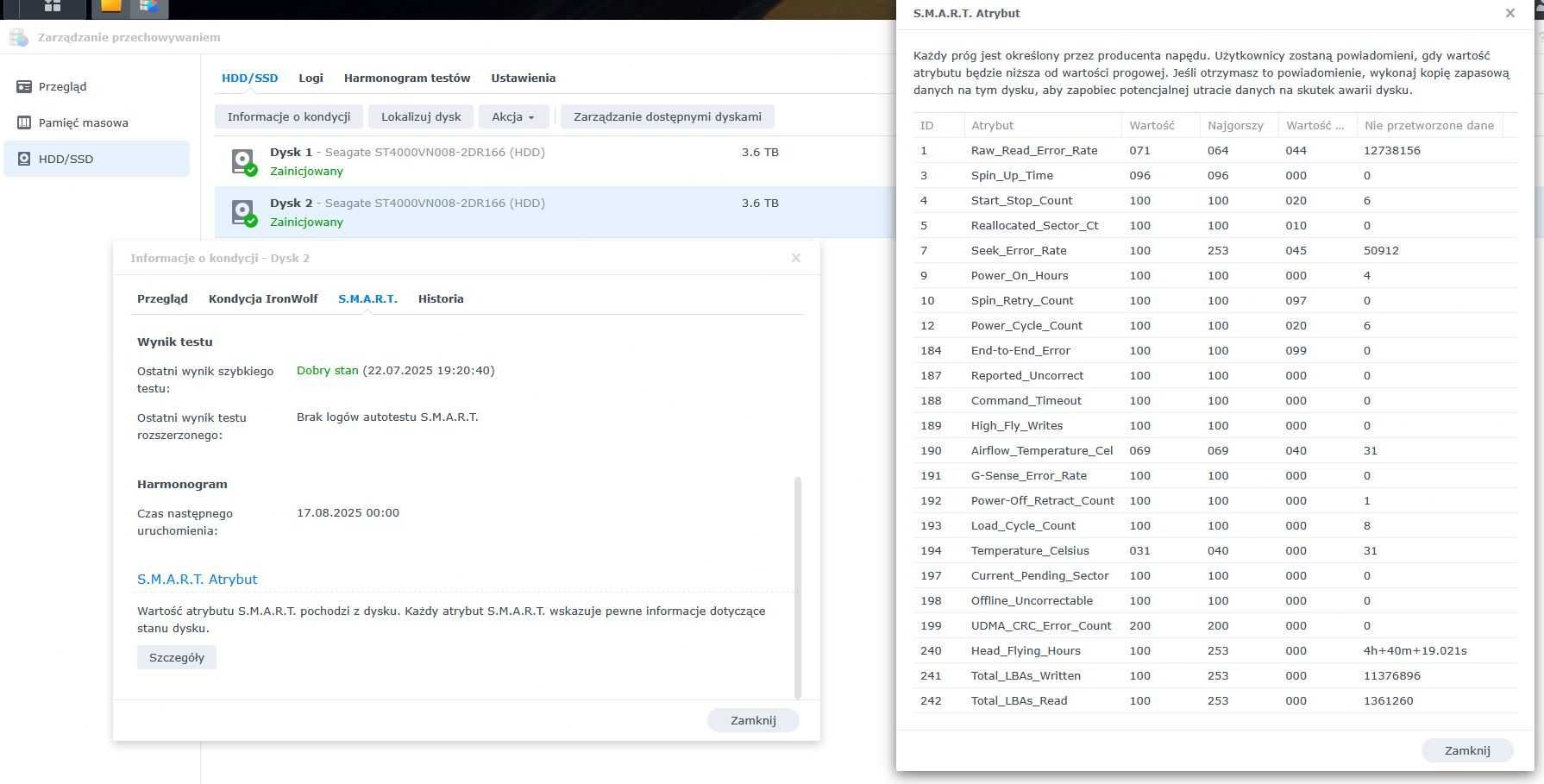Select the High_Fly_Writes attribute cell
Screen dimensions: 1544x784
coord(1017,425)
